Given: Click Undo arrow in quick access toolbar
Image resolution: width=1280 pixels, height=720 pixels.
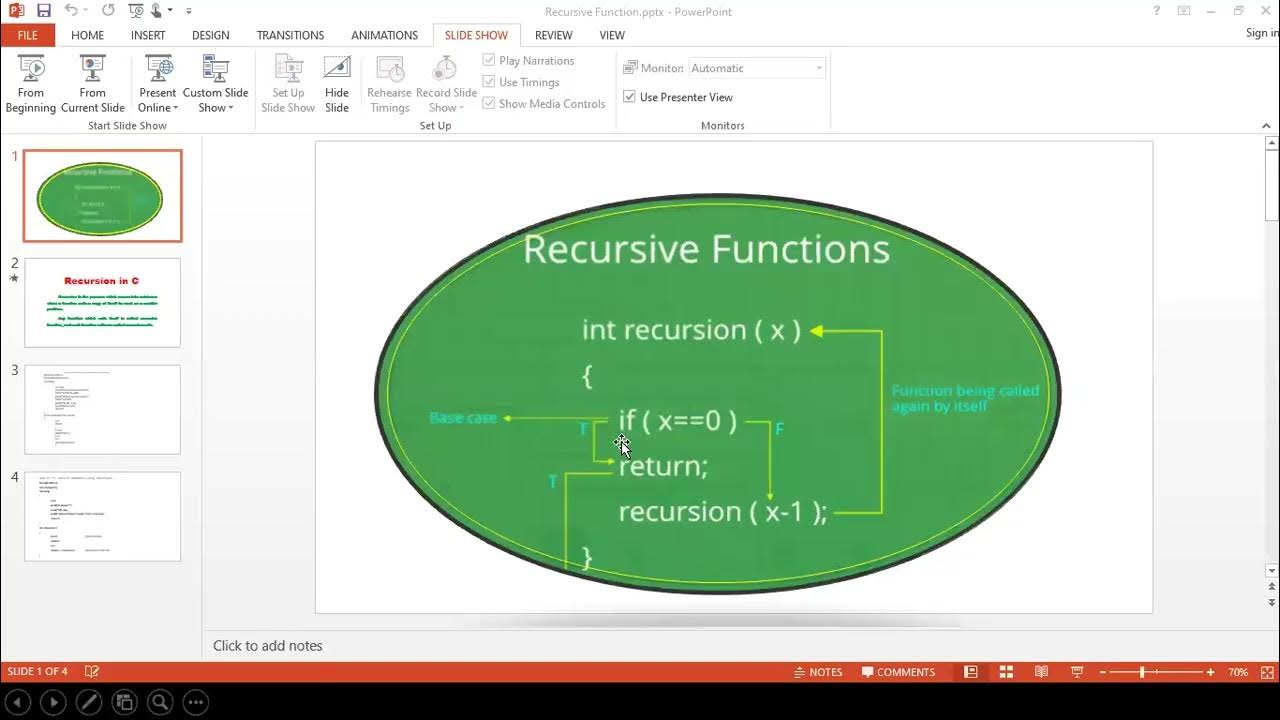Looking at the screenshot, I should click(x=71, y=11).
